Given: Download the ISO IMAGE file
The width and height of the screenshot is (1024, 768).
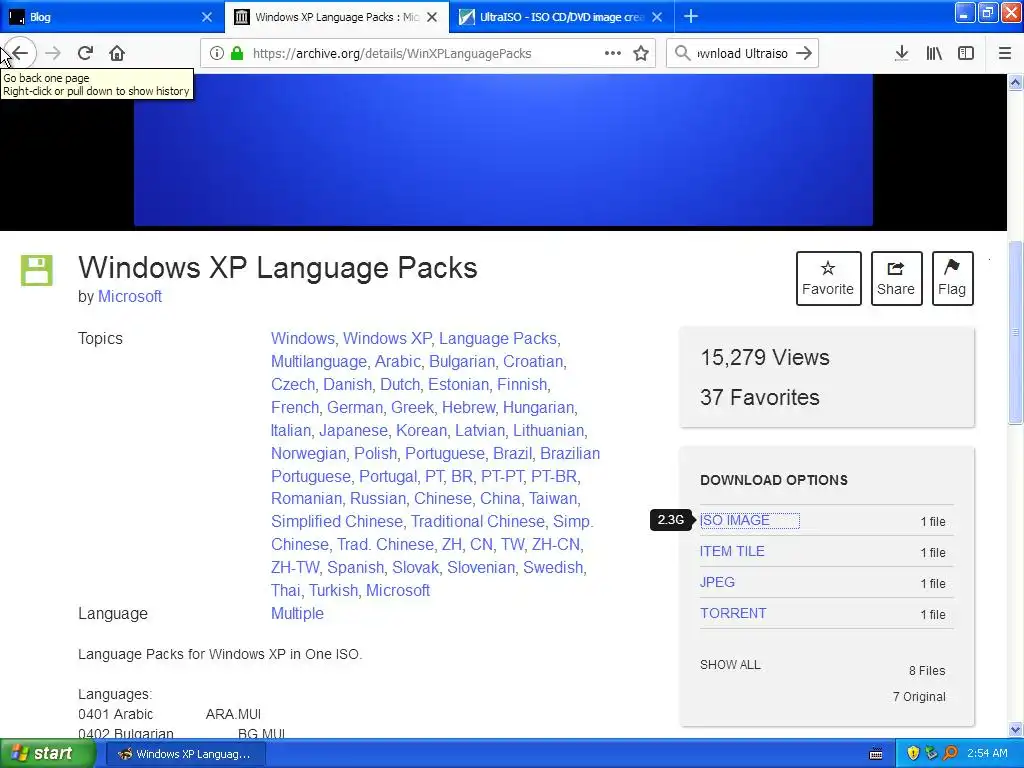Looking at the screenshot, I should point(735,520).
